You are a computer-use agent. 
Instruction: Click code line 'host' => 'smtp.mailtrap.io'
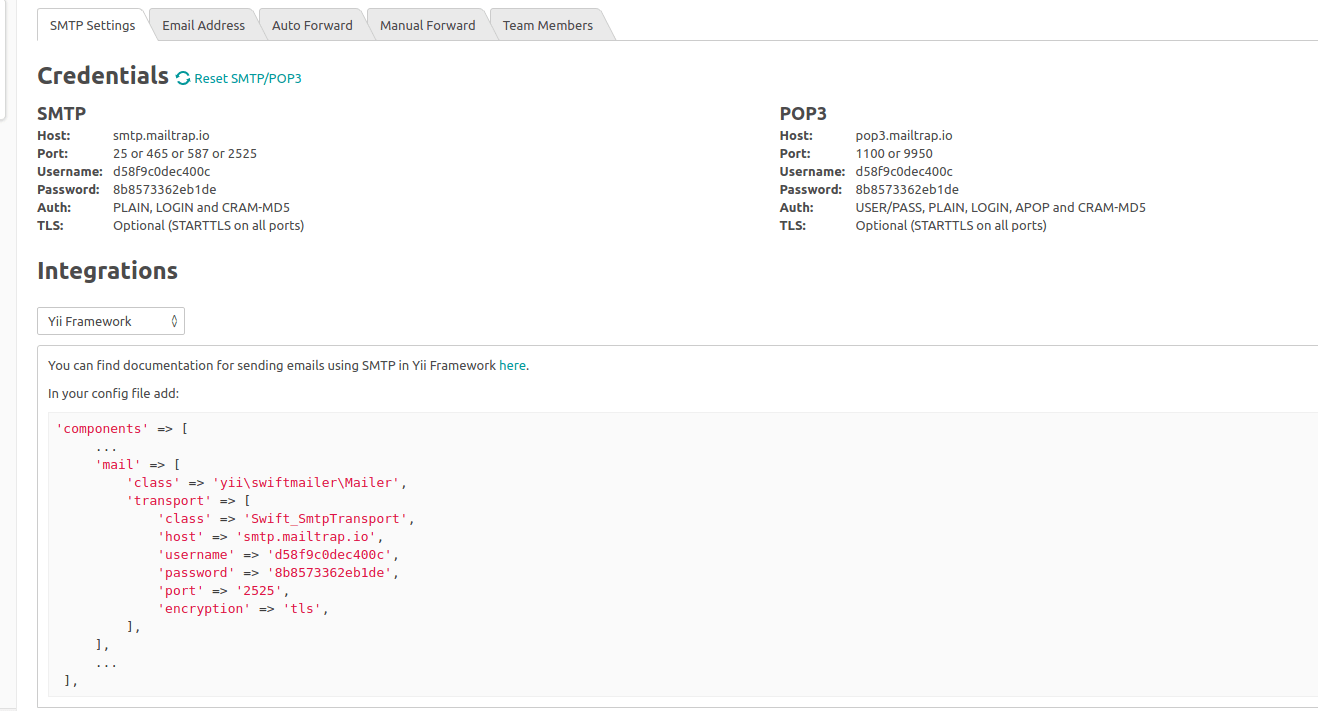270,536
